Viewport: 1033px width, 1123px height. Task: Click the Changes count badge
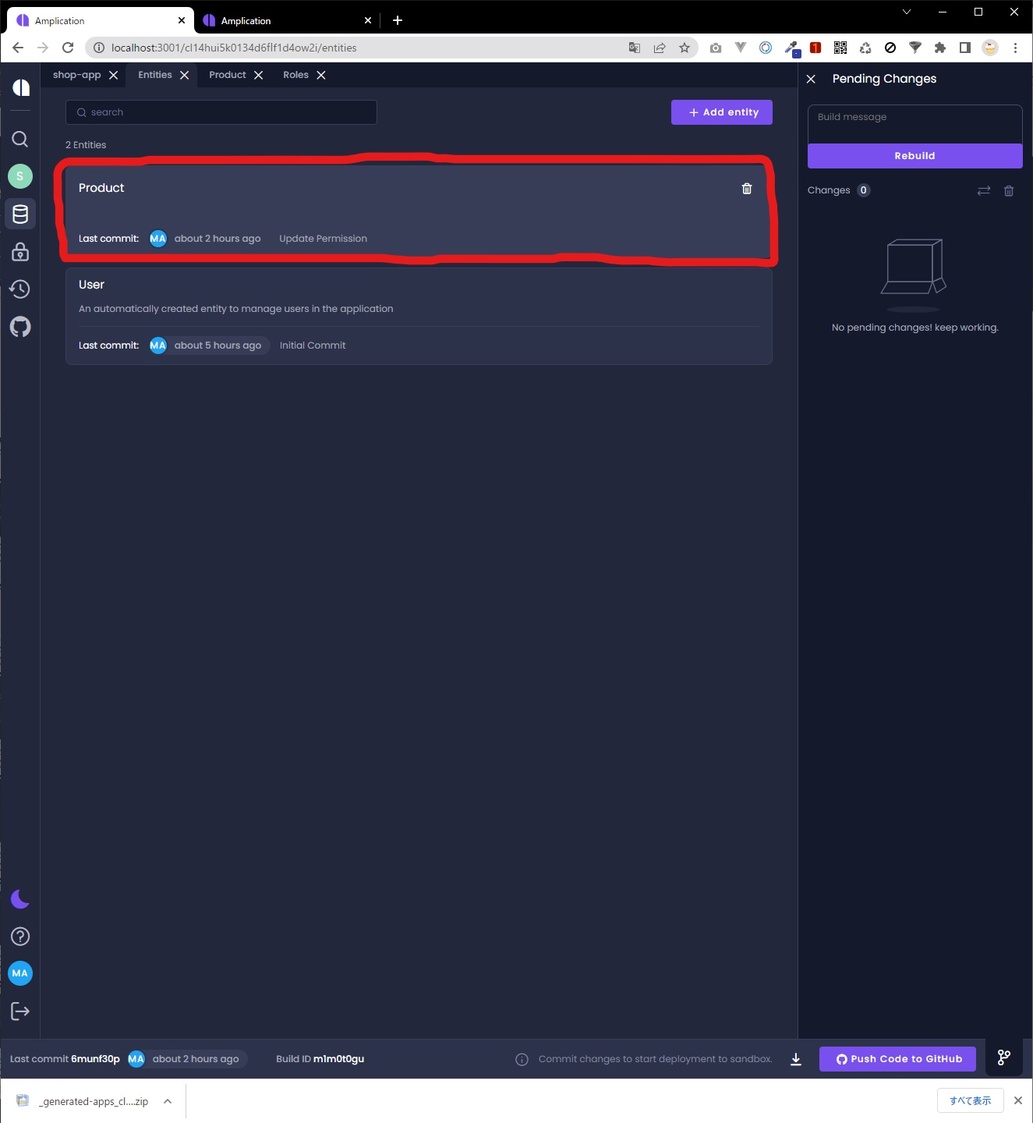tap(863, 191)
